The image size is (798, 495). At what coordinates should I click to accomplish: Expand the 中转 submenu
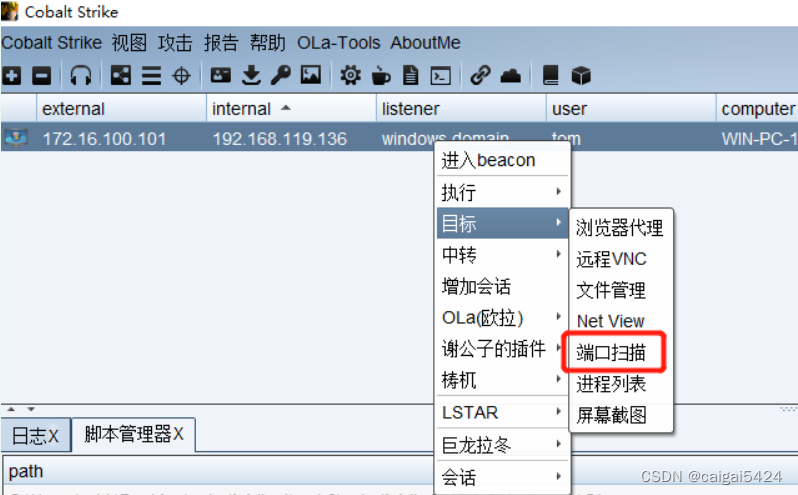pos(502,254)
